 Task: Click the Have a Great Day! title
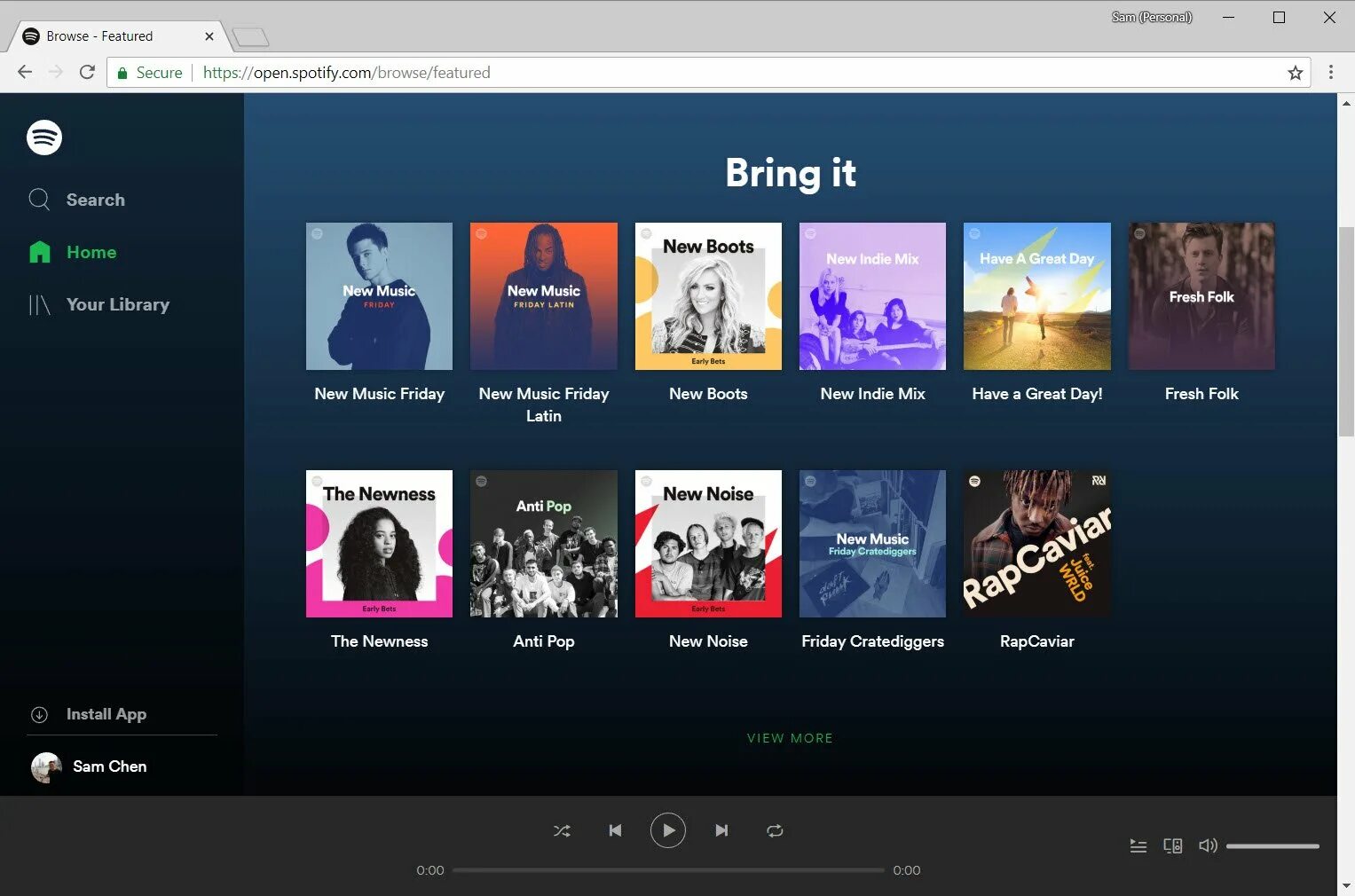1037,394
